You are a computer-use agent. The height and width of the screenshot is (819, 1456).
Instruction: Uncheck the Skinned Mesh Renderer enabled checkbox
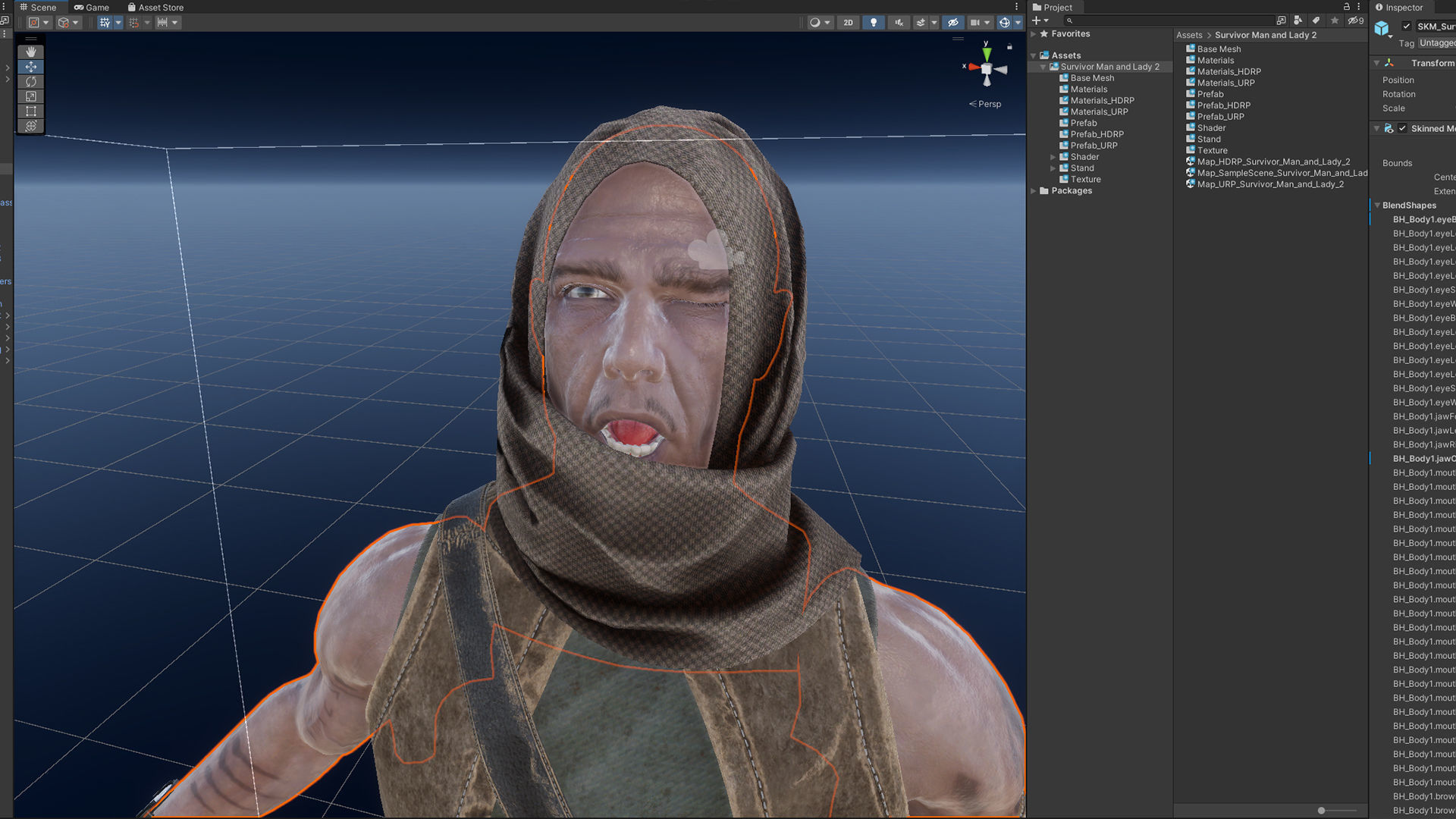tap(1403, 128)
